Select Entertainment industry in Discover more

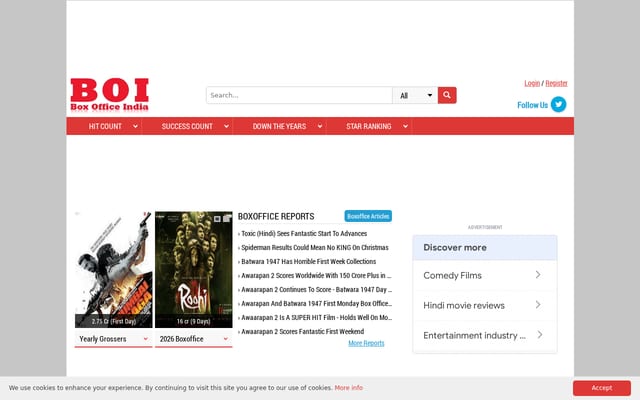[485, 336]
